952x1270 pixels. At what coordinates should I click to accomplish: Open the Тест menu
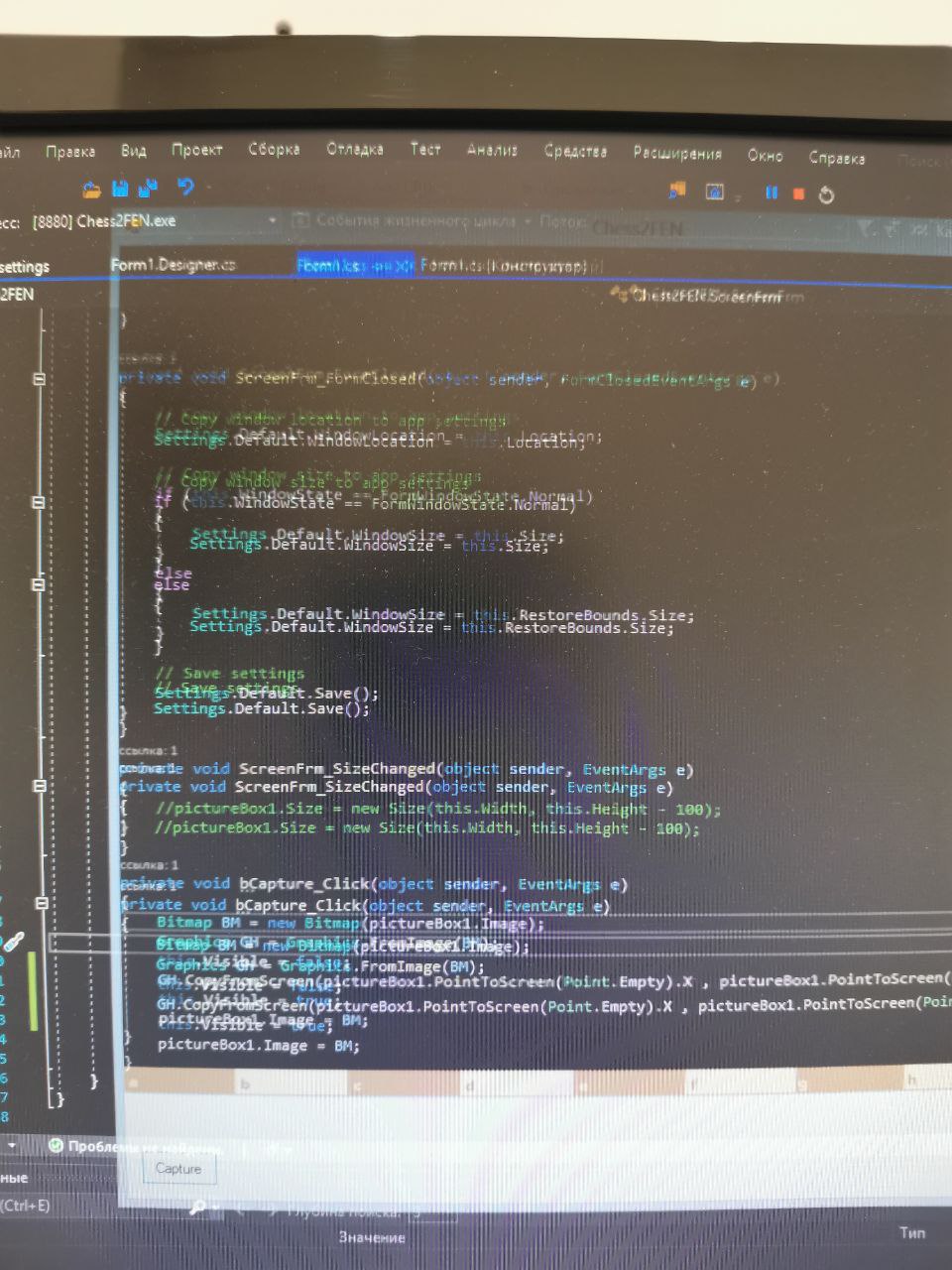pyautogui.click(x=425, y=149)
